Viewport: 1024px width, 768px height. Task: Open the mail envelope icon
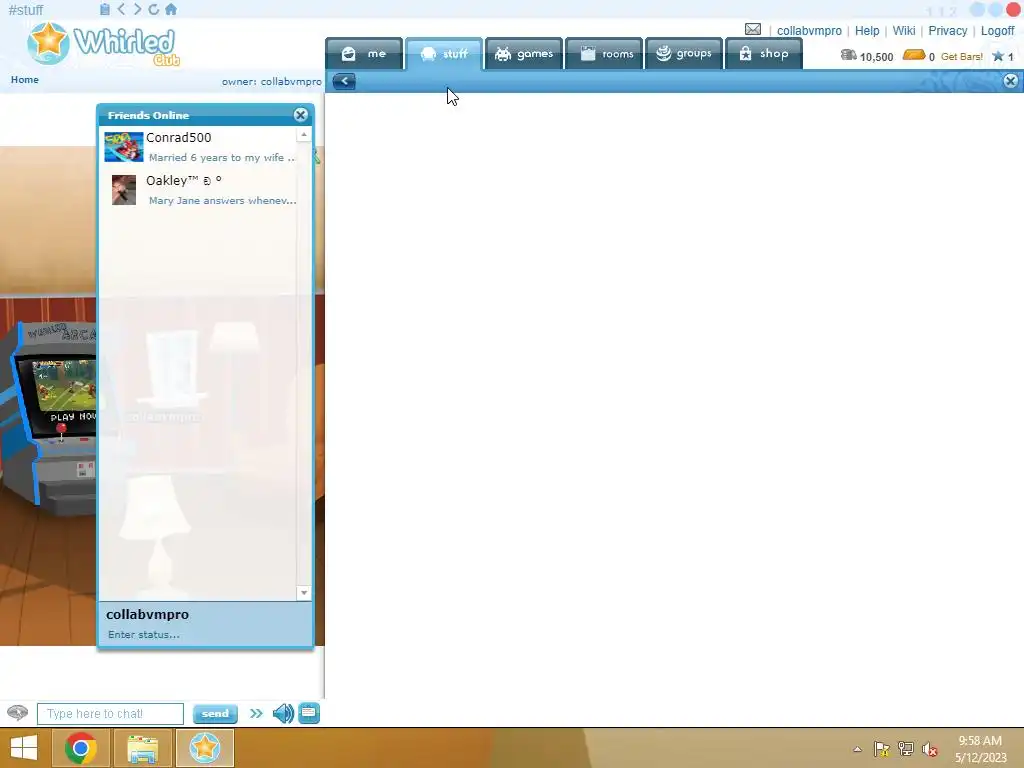coord(752,29)
